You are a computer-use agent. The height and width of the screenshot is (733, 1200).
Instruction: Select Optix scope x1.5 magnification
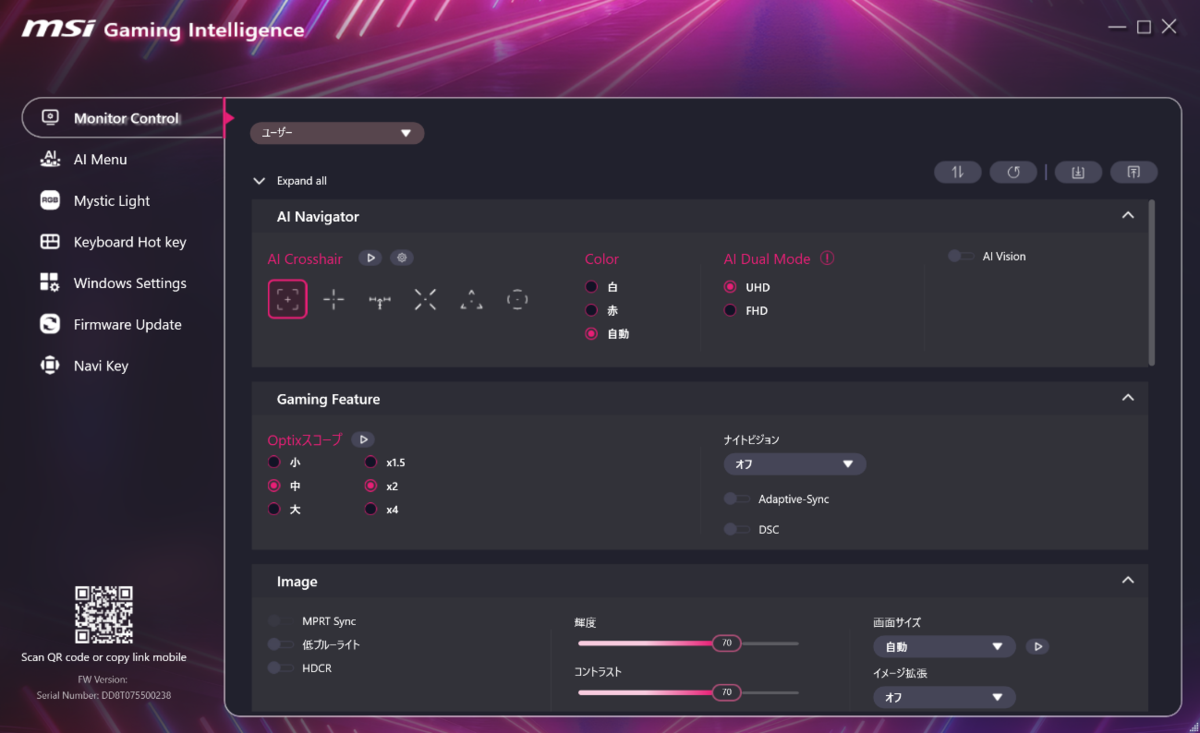pyautogui.click(x=370, y=462)
